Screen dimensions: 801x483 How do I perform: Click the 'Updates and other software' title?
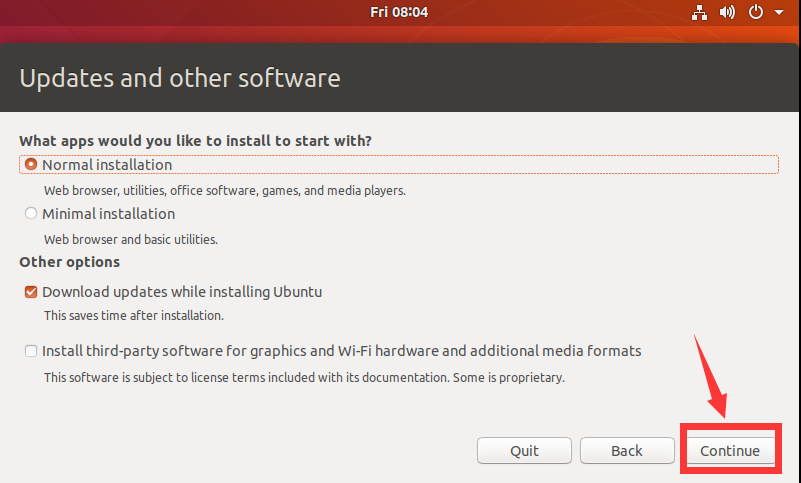pyautogui.click(x=180, y=78)
